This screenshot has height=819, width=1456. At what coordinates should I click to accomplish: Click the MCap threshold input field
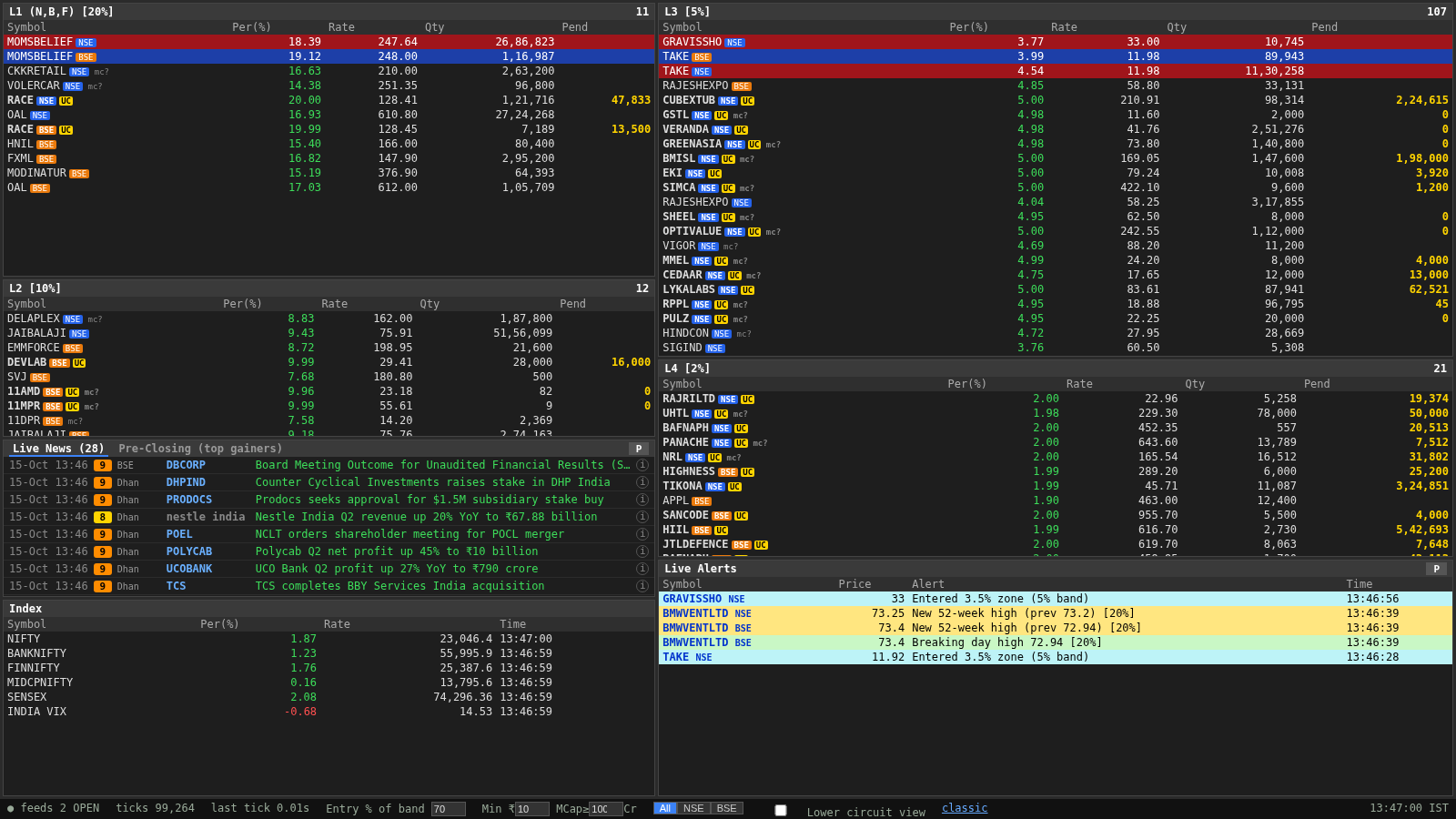pos(606,809)
